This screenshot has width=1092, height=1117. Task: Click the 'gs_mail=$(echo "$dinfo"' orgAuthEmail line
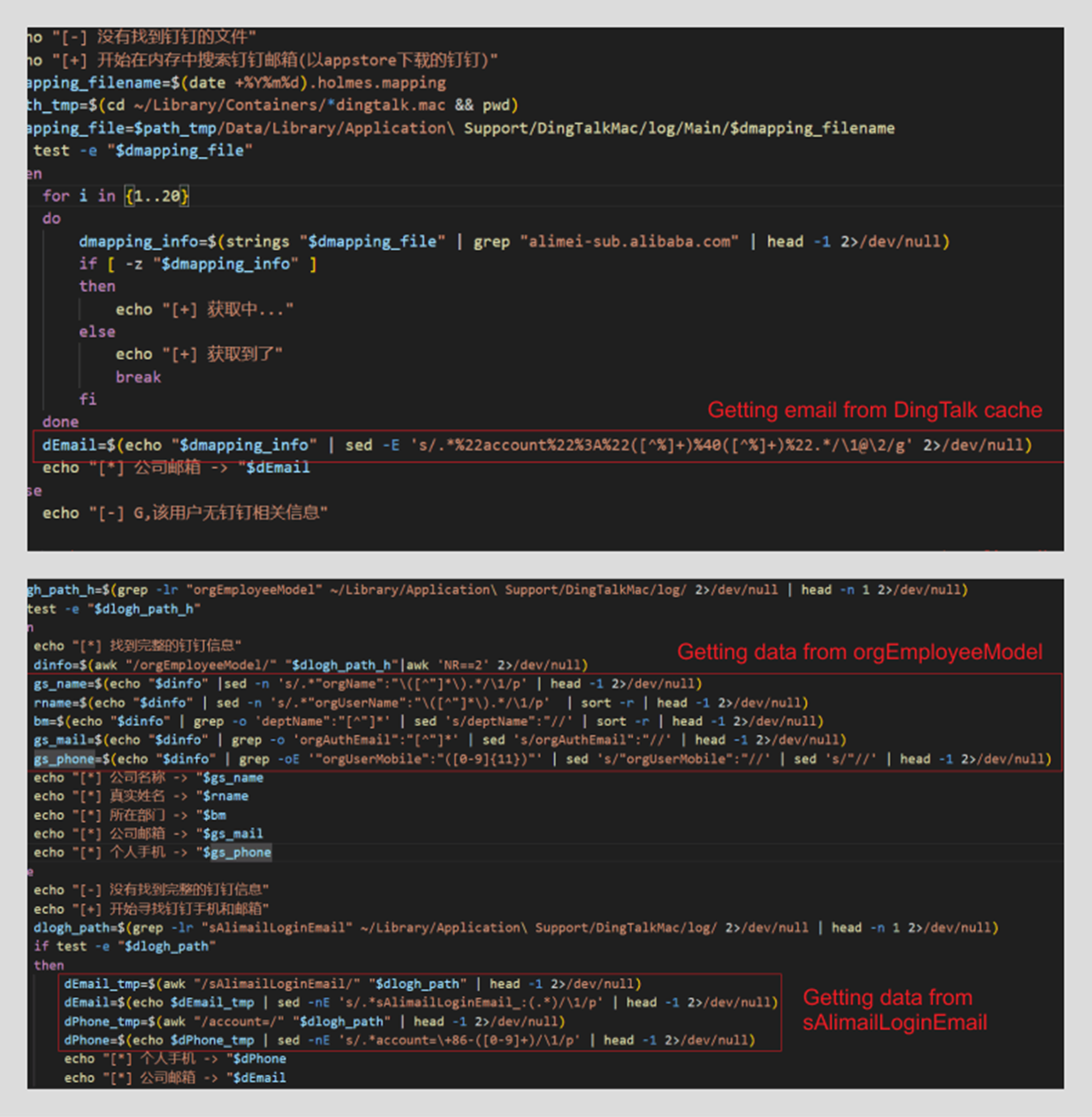point(440,741)
